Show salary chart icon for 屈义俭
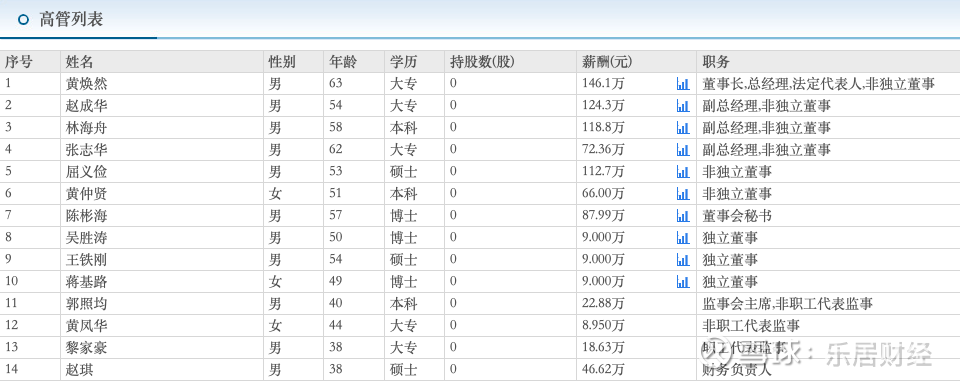 click(x=683, y=172)
